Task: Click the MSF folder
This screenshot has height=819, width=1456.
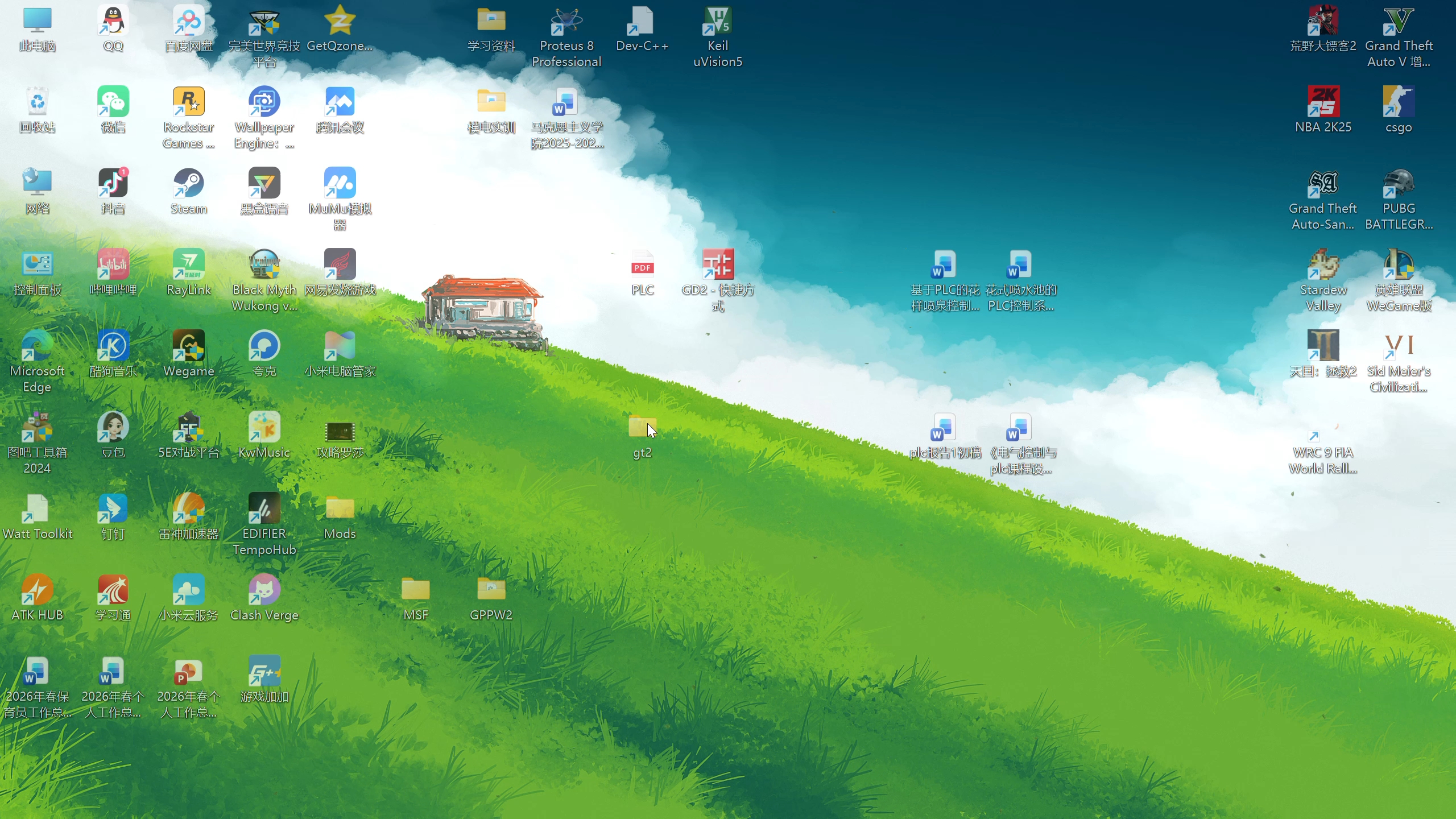Action: 416,590
